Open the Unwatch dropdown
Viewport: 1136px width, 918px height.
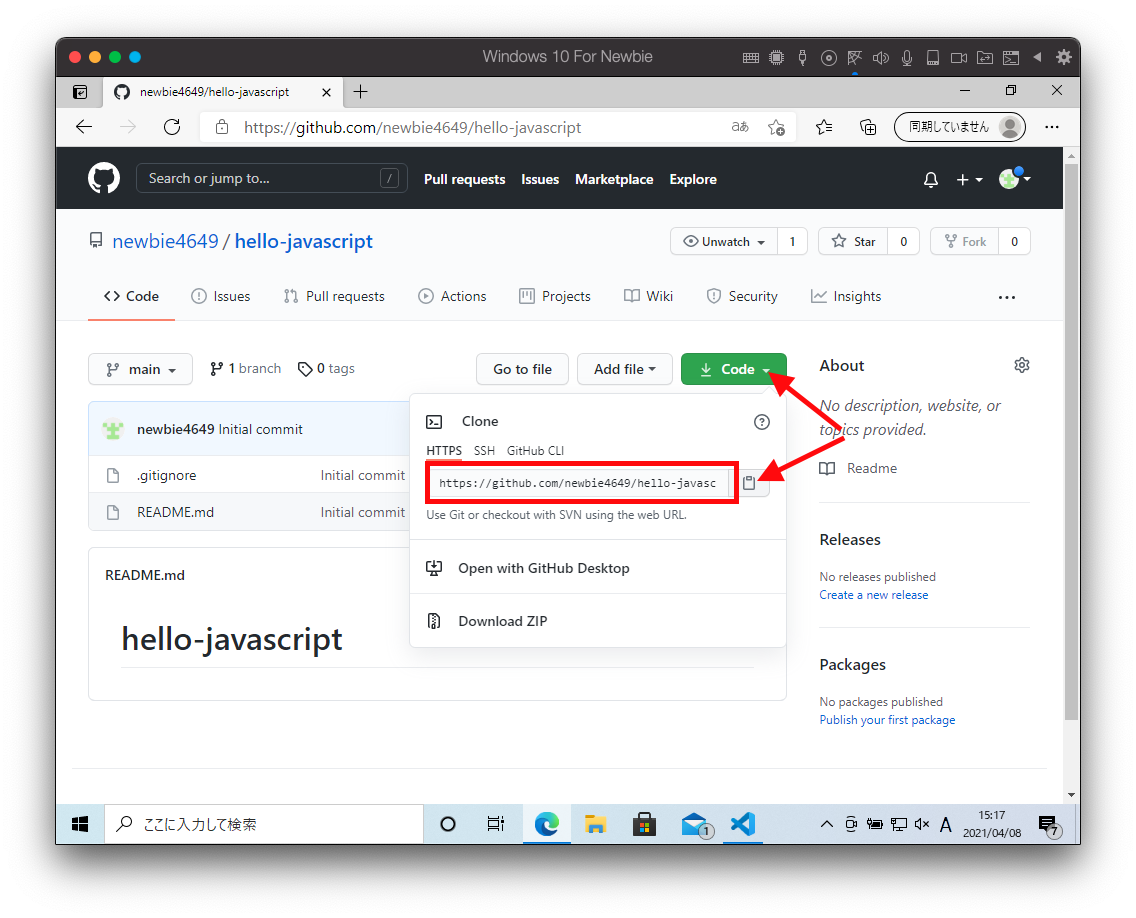click(x=724, y=241)
